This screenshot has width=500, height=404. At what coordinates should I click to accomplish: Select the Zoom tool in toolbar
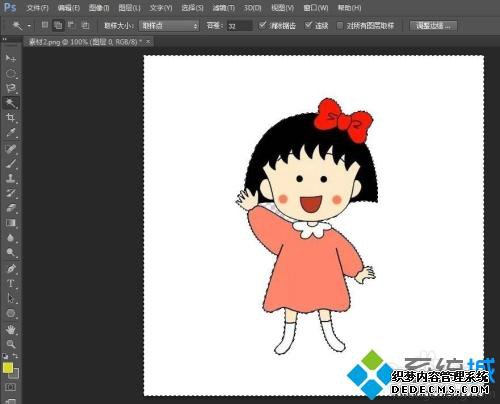[11, 344]
